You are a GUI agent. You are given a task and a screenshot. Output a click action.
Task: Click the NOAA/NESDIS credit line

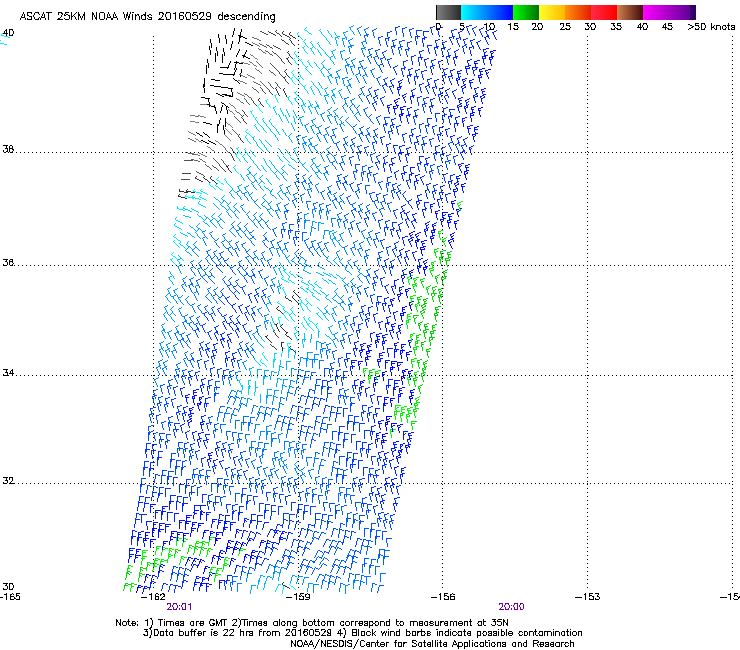click(x=432, y=644)
